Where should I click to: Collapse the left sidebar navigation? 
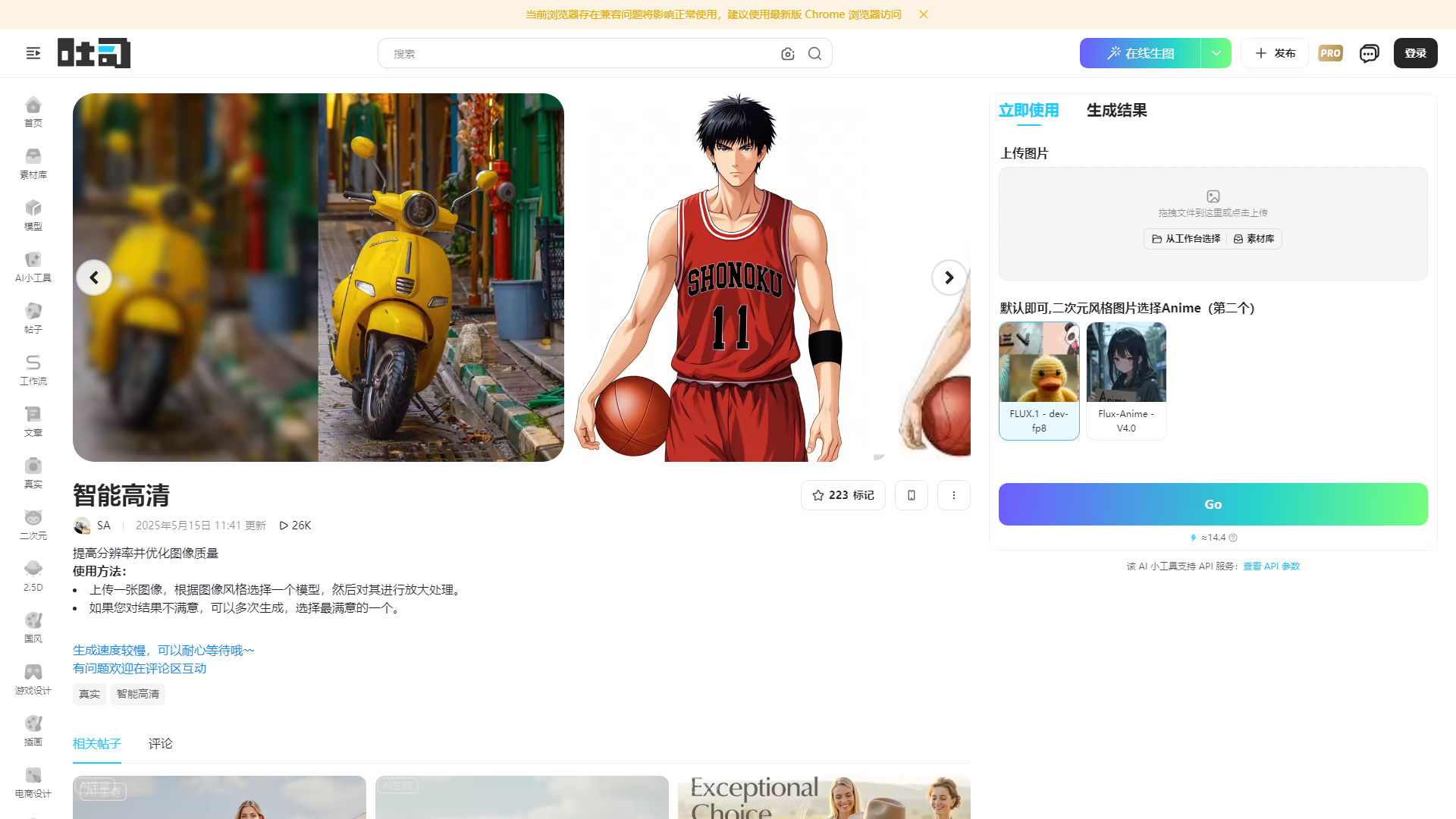33,53
